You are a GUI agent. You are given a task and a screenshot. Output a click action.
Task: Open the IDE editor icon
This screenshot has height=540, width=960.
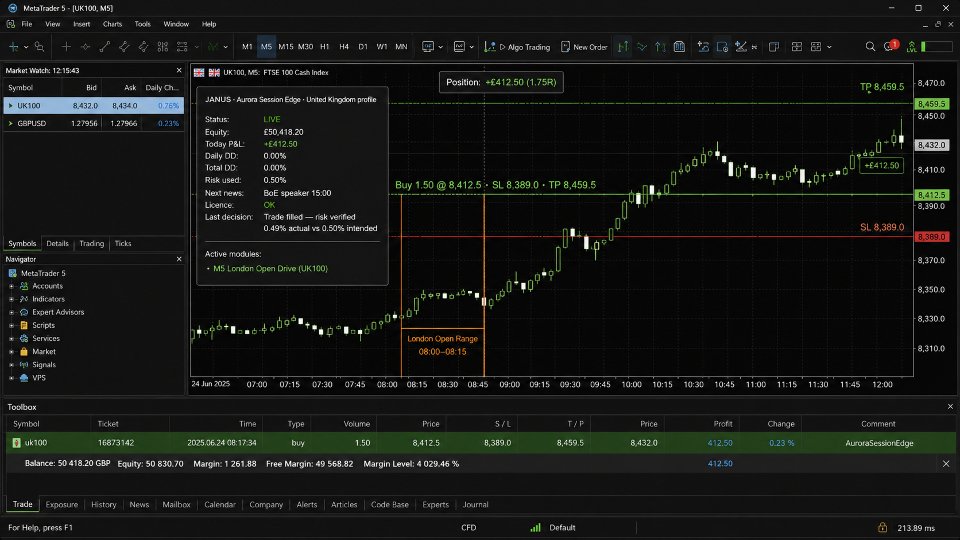coord(428,47)
